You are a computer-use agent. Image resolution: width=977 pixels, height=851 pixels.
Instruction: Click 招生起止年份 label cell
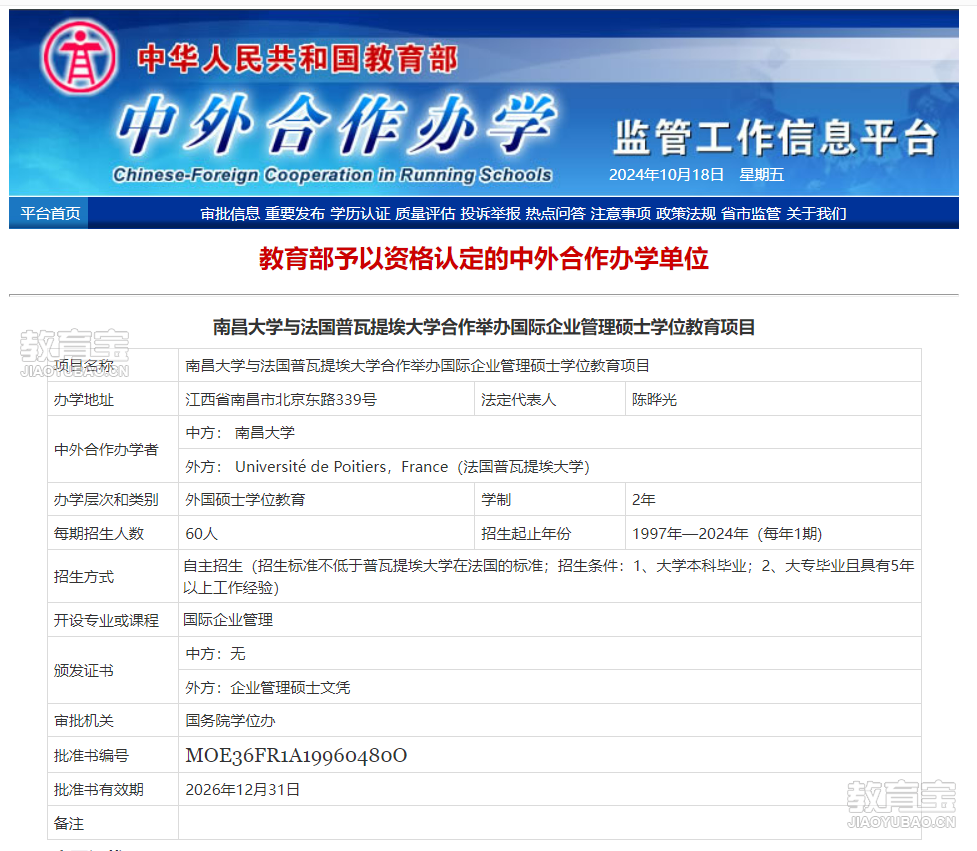pos(550,533)
